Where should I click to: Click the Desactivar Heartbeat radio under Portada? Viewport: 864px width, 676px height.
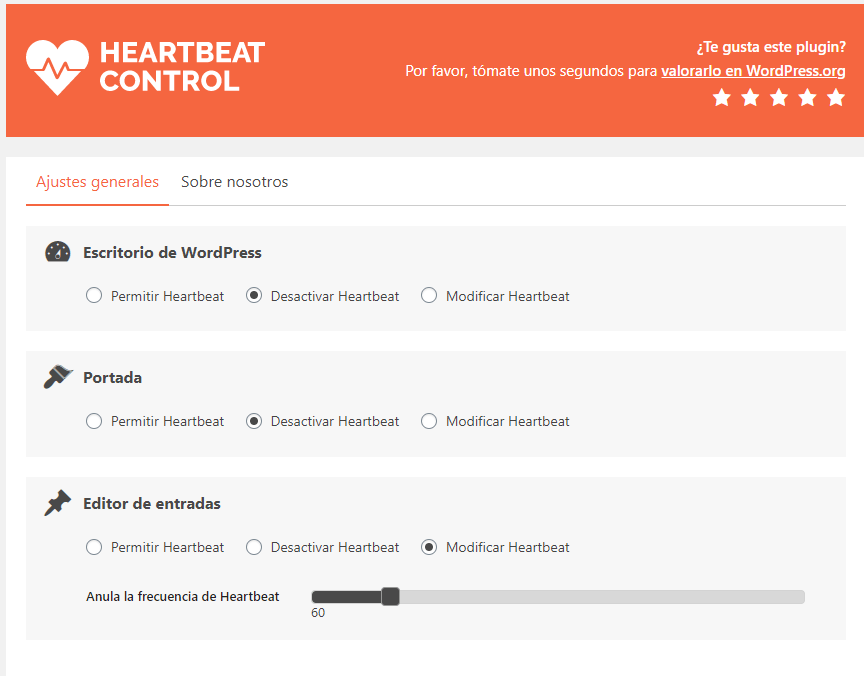(254, 421)
